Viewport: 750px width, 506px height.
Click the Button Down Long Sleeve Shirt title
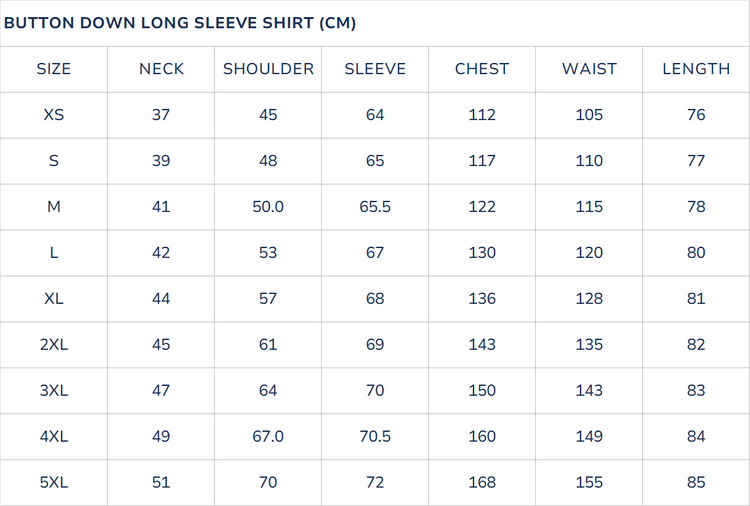180,23
